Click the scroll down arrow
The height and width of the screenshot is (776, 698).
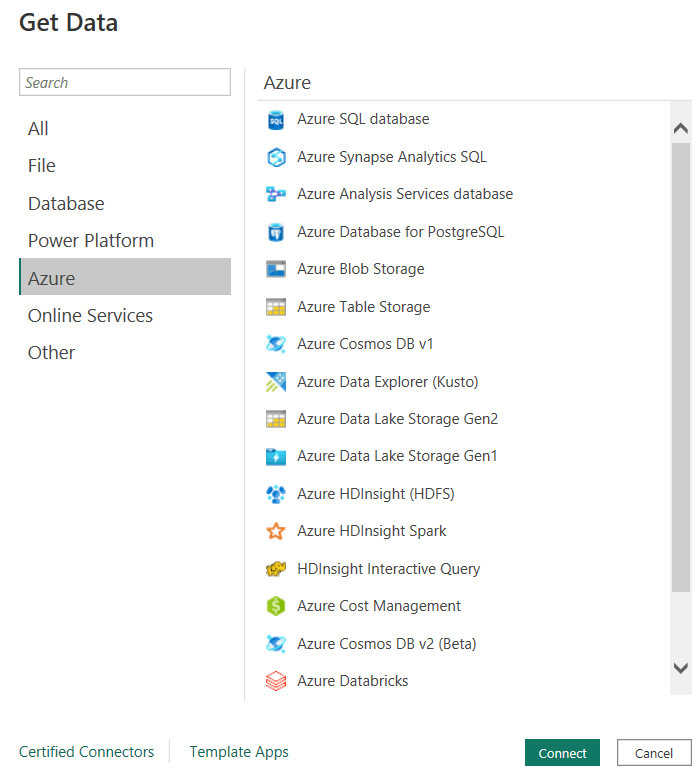point(681,668)
